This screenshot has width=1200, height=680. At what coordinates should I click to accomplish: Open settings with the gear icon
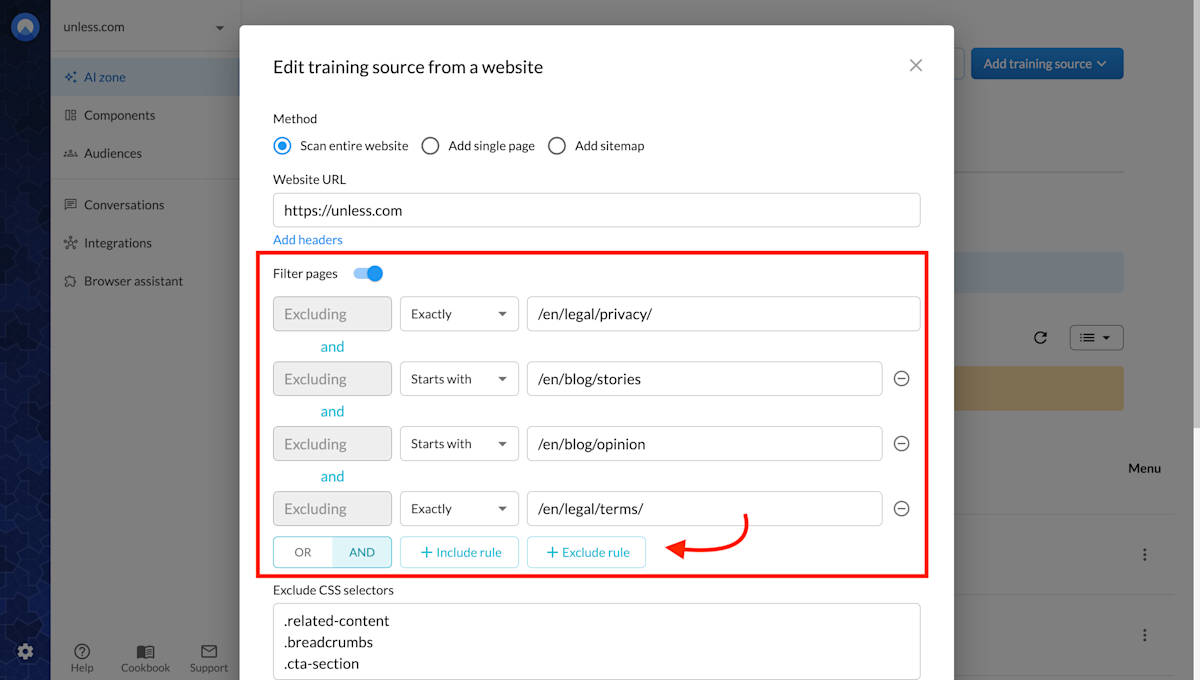click(x=26, y=651)
